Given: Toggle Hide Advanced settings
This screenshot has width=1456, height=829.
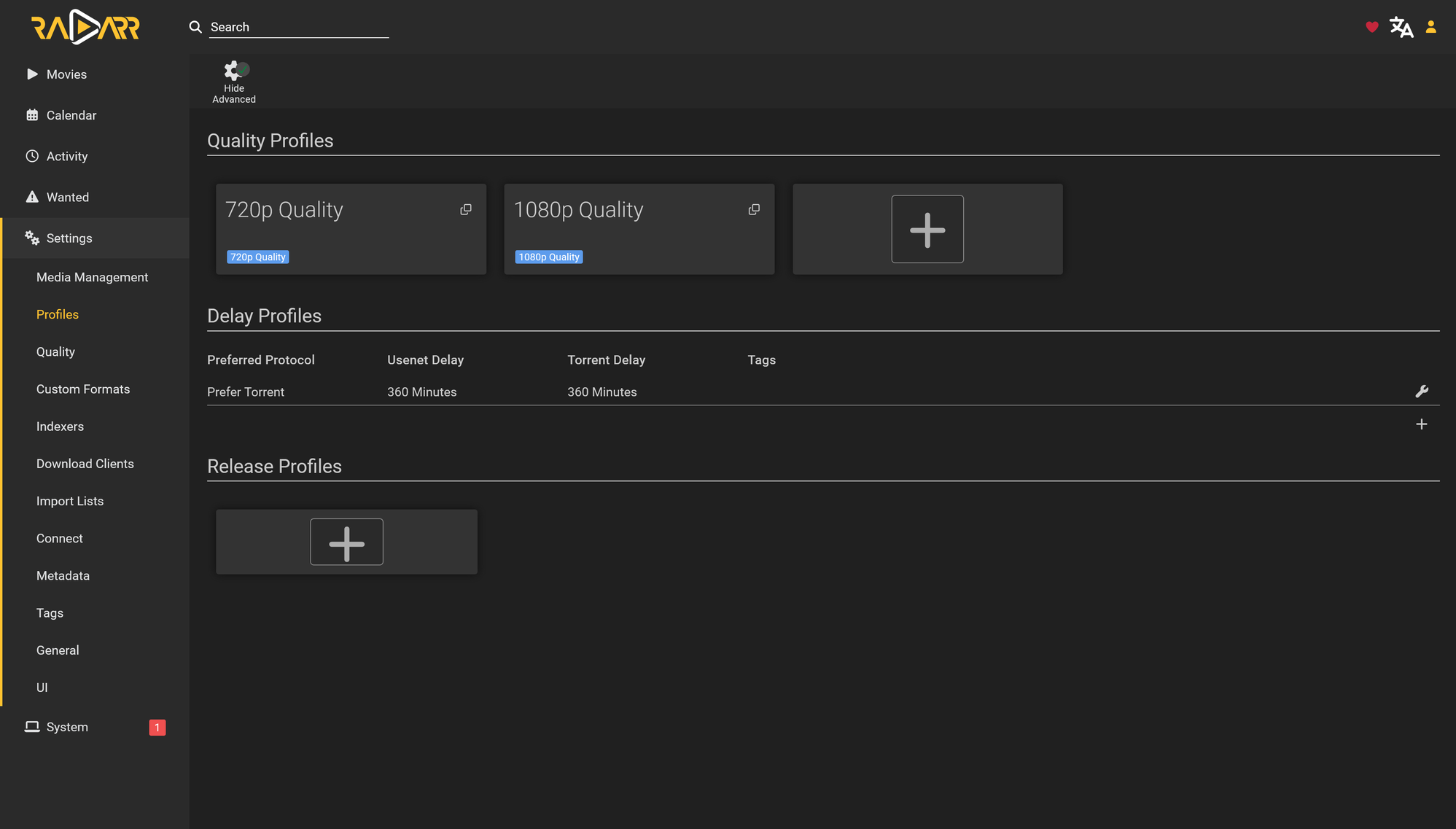Looking at the screenshot, I should click(x=234, y=82).
